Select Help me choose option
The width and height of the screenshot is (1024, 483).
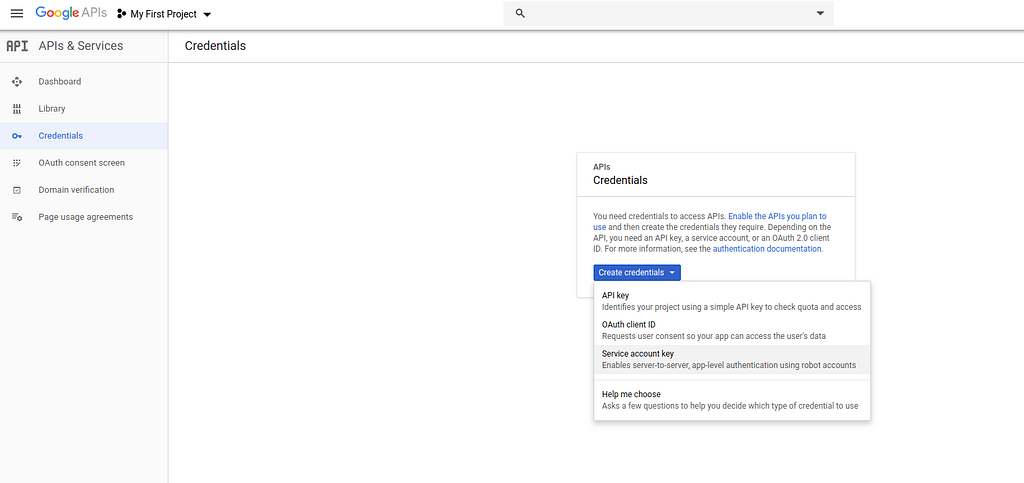[732, 400]
